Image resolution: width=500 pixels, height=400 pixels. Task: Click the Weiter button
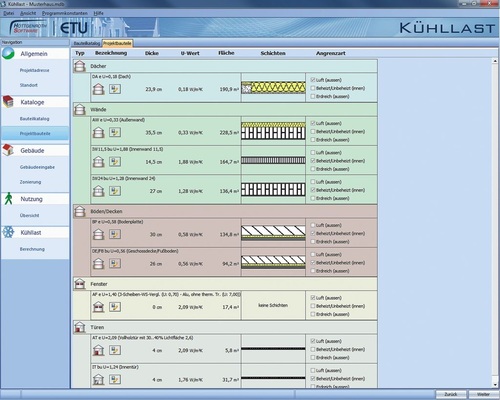(x=483, y=394)
